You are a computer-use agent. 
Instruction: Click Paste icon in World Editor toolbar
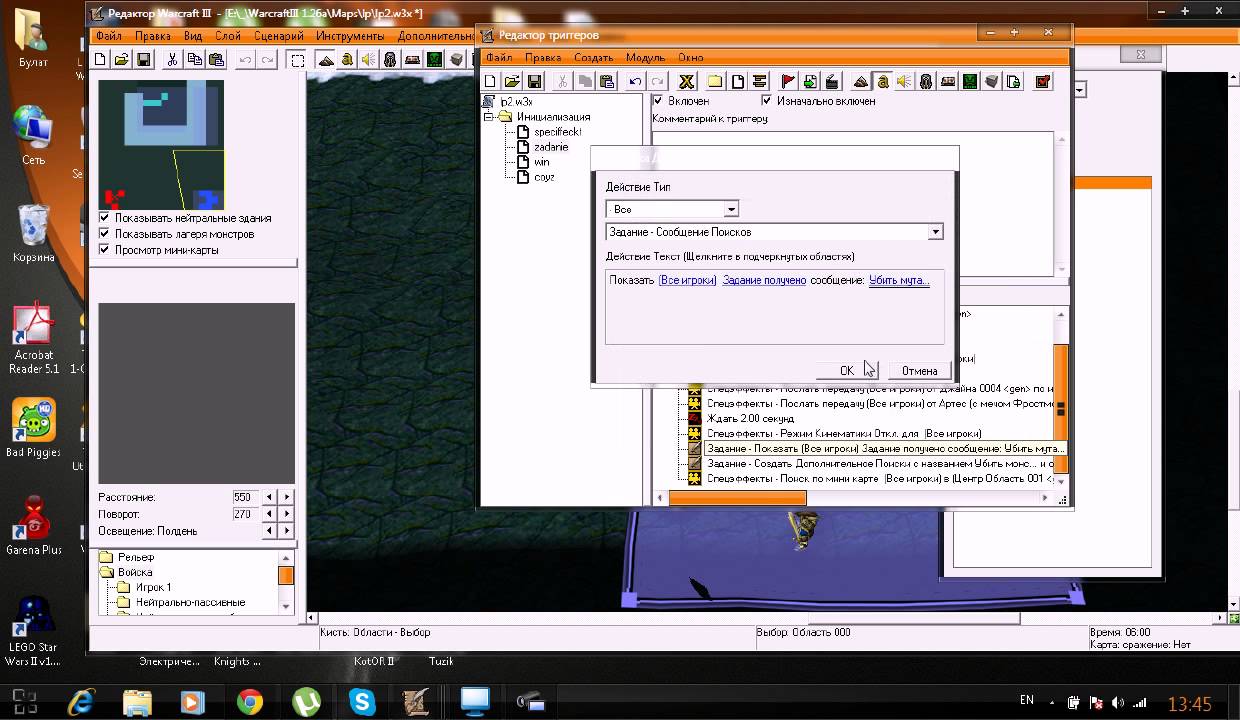pyautogui.click(x=215, y=60)
